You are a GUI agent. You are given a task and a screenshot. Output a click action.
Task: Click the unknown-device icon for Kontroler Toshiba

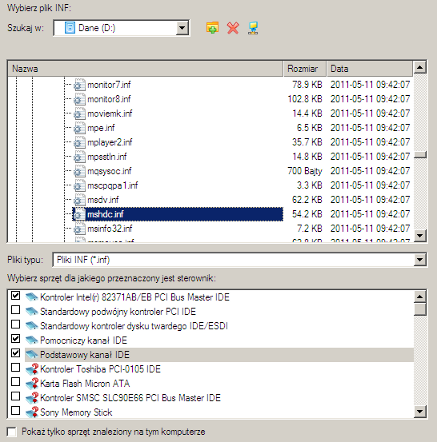pyautogui.click(x=32, y=369)
